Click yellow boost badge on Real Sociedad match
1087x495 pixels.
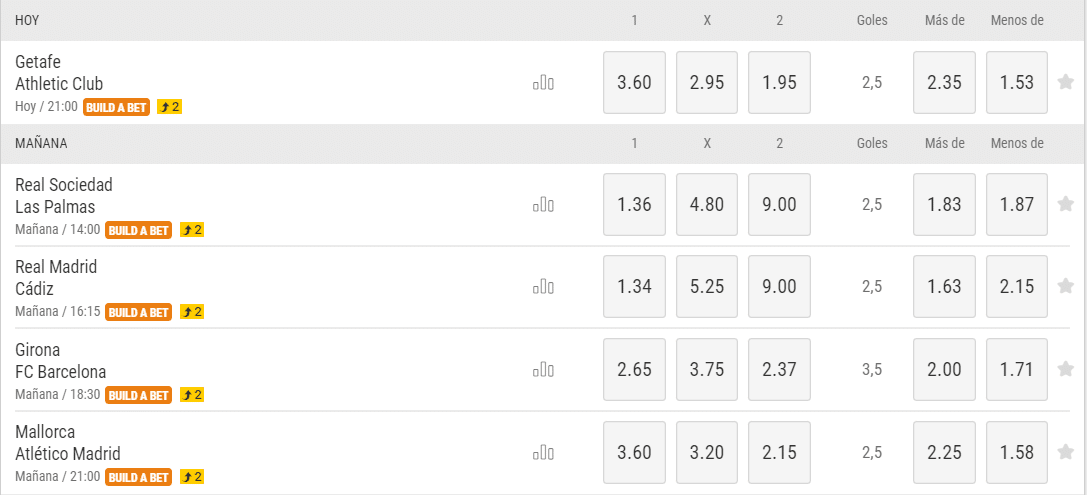pyautogui.click(x=192, y=230)
